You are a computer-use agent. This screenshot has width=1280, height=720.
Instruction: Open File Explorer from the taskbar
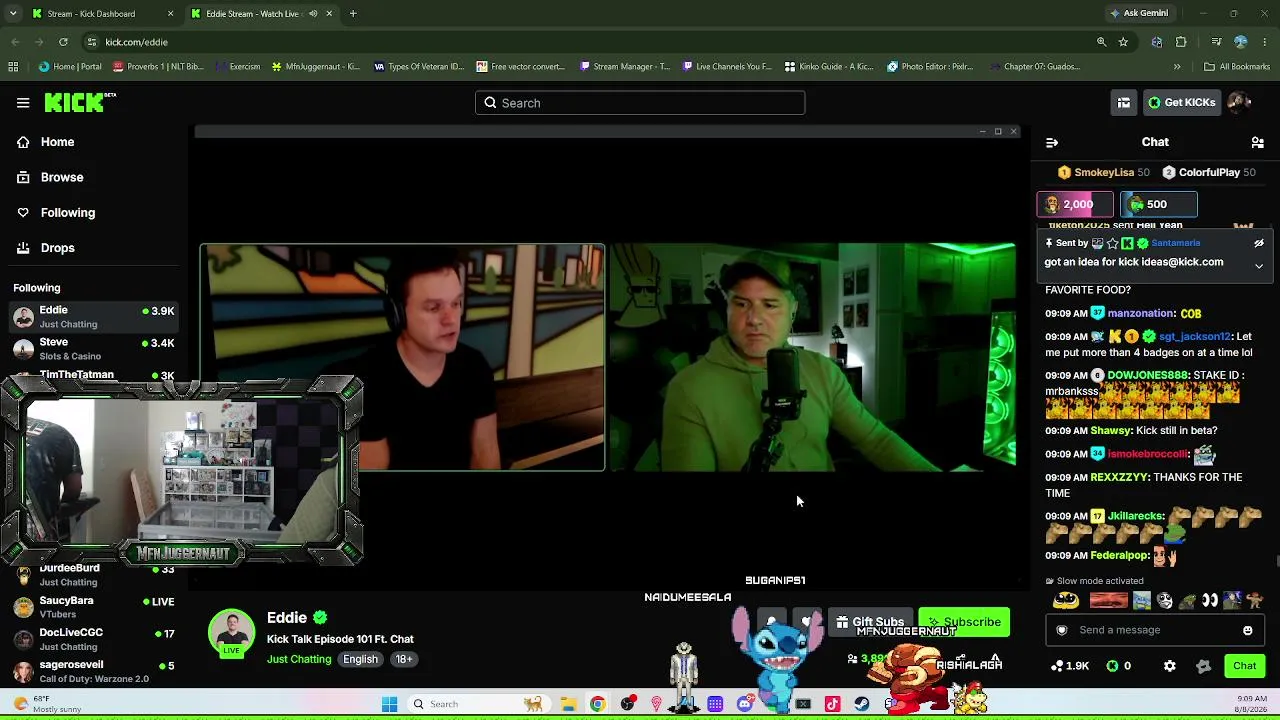coord(568,704)
